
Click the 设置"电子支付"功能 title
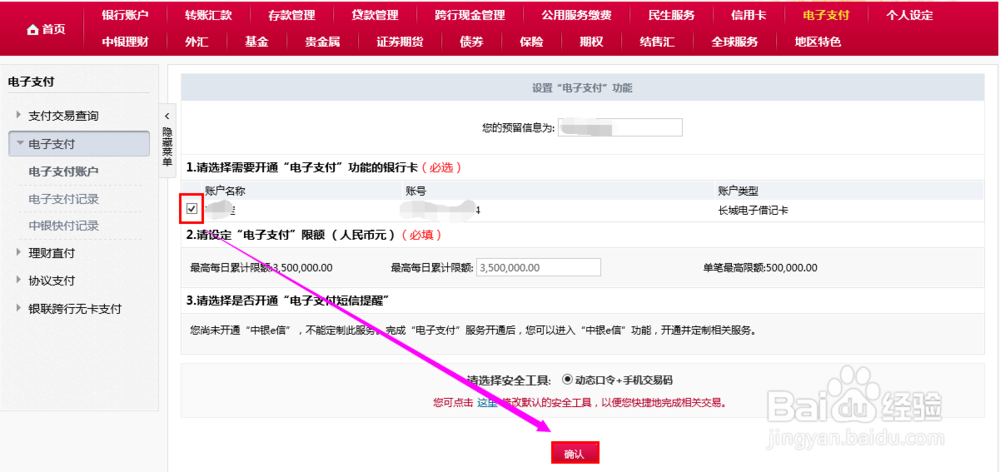coord(582,88)
